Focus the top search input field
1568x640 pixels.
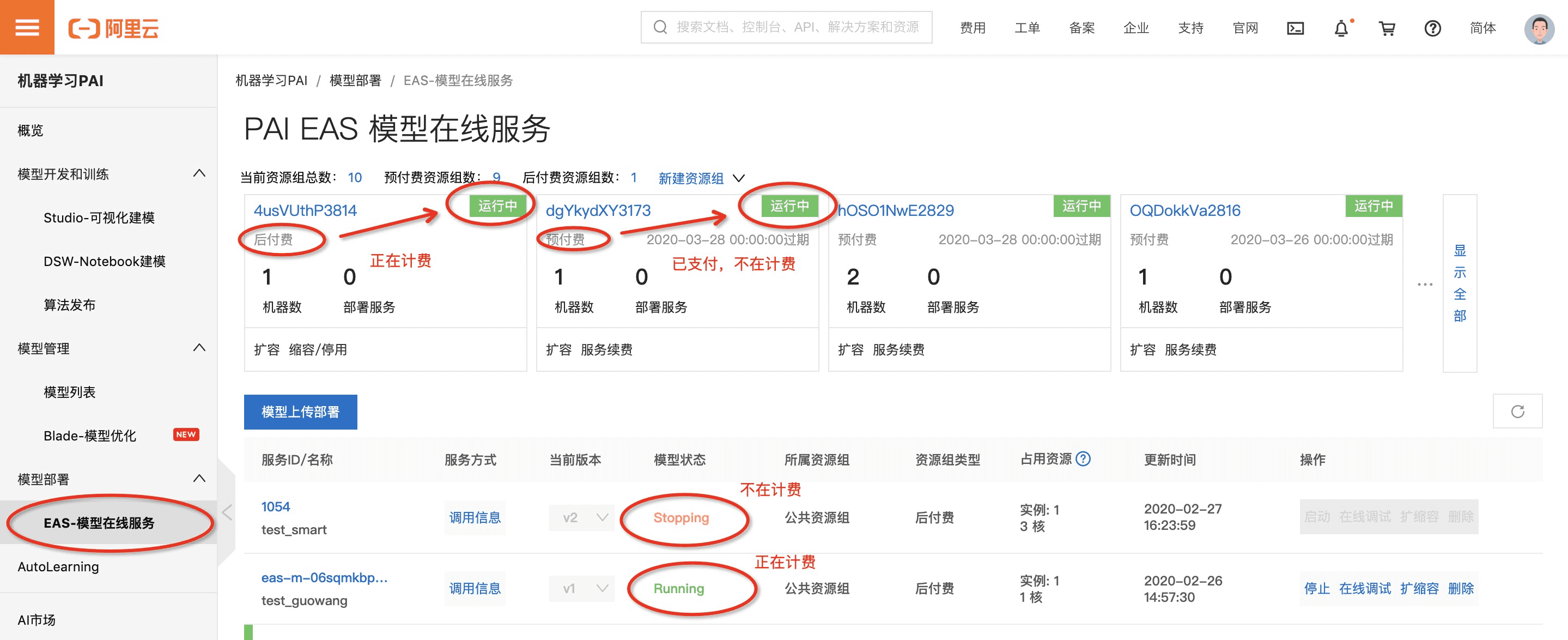click(x=786, y=27)
